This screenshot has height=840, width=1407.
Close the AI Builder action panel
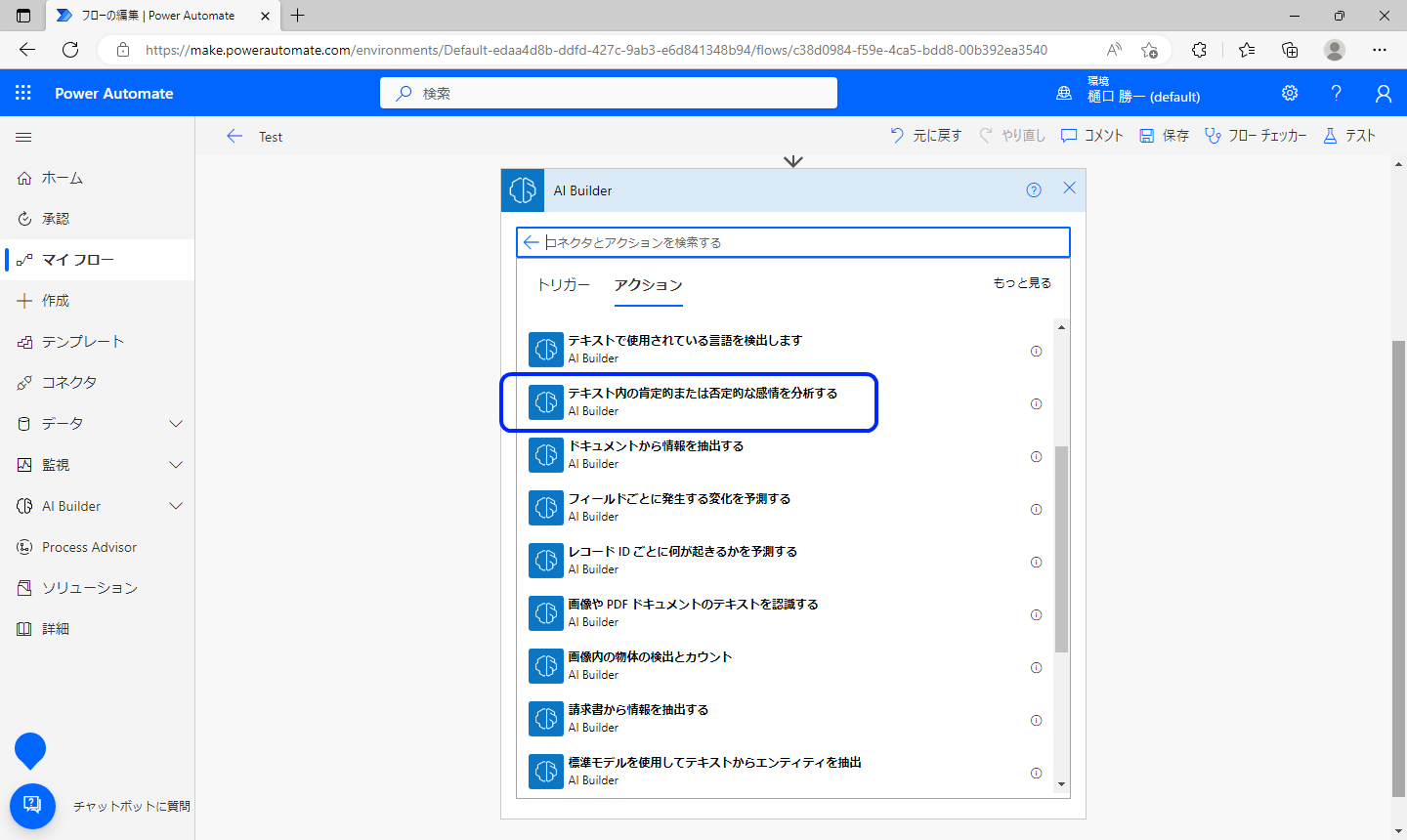(x=1069, y=188)
